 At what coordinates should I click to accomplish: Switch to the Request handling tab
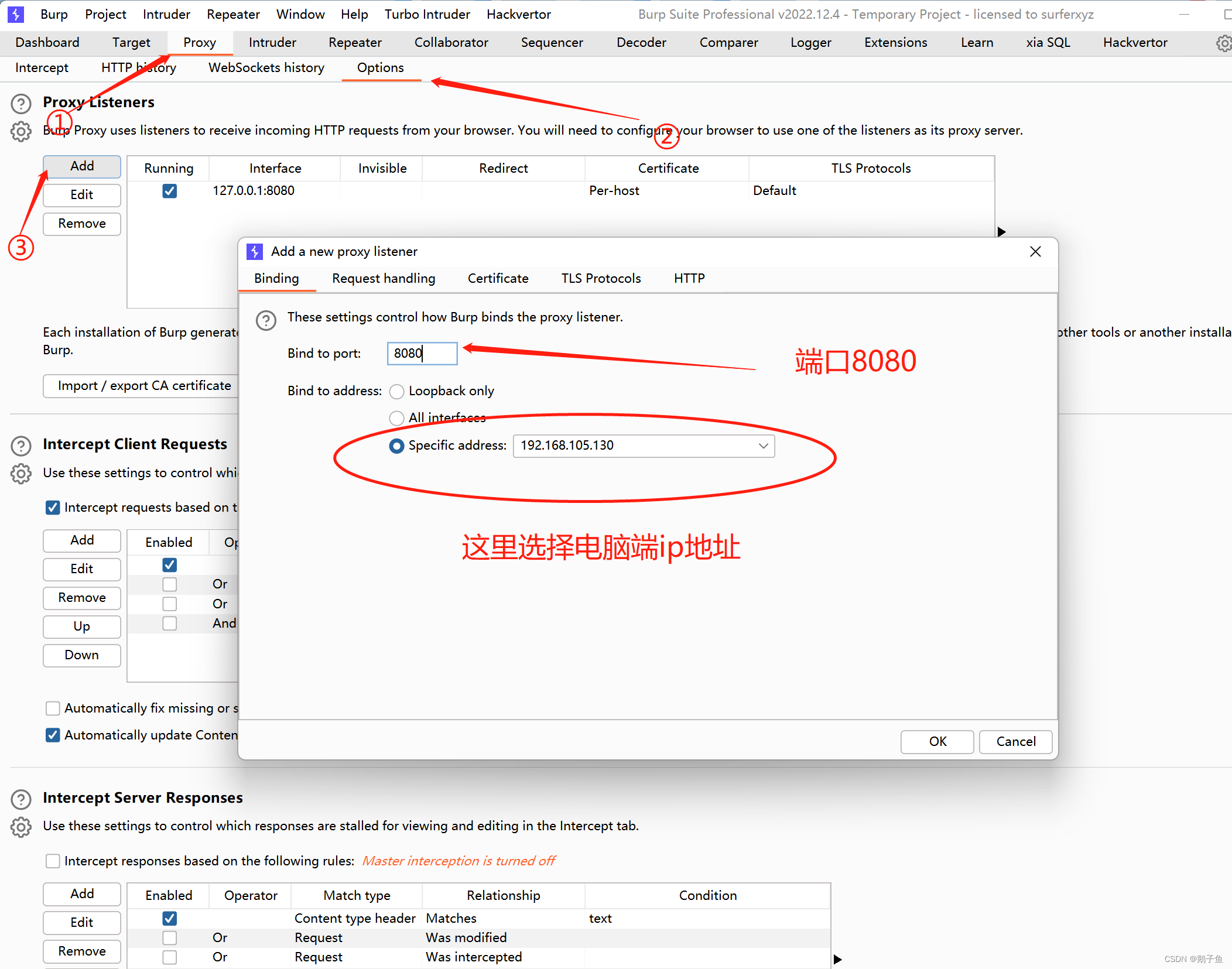(383, 279)
